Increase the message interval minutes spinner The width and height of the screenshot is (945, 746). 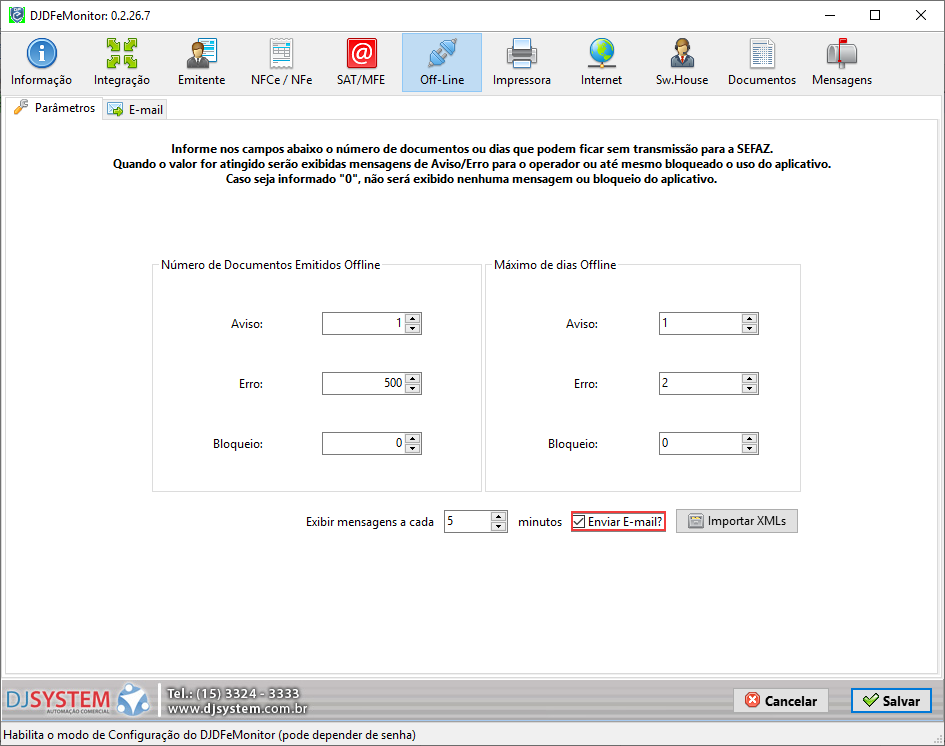point(498,517)
